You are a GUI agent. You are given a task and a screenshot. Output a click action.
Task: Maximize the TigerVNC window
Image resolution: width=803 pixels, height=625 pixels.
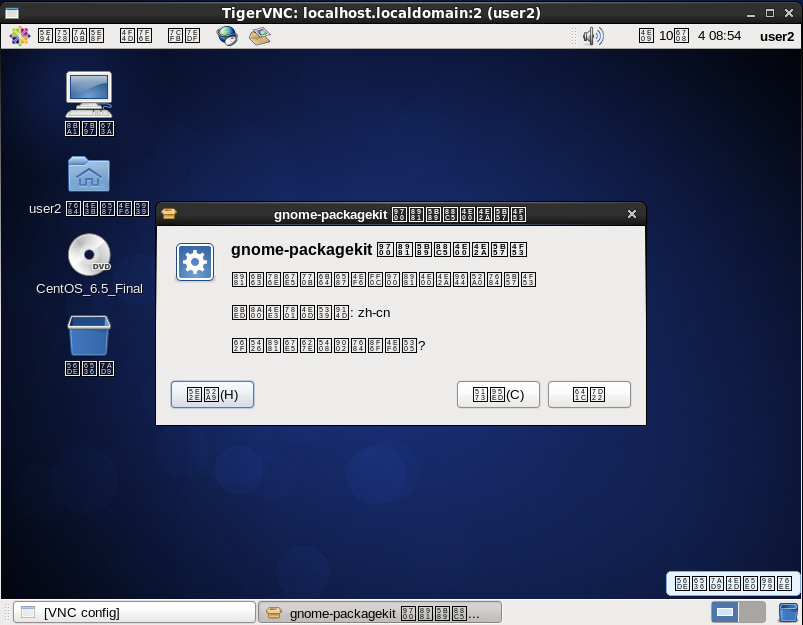(770, 13)
